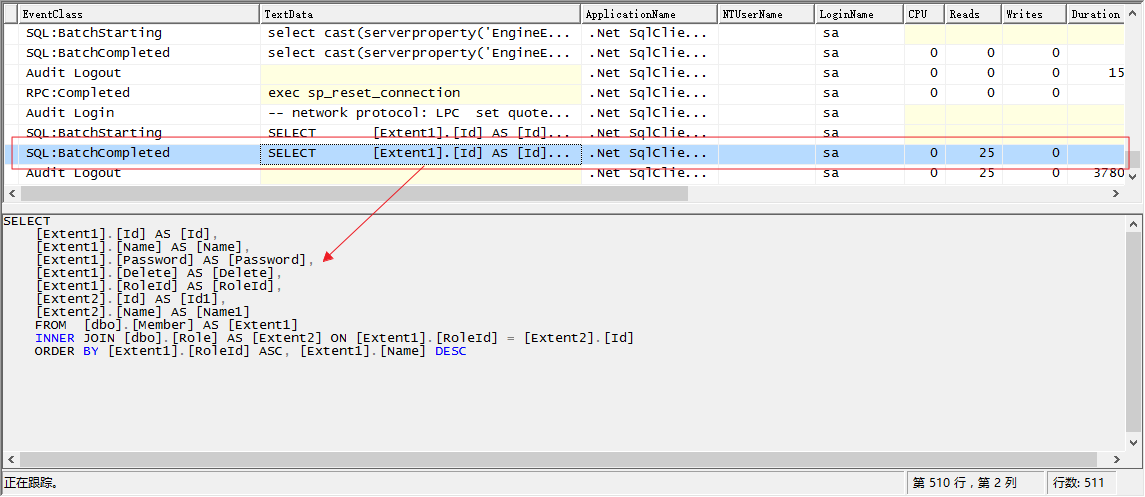This screenshot has height=497, width=1145.
Task: Click Duration value 3780 cell
Action: (1095, 173)
